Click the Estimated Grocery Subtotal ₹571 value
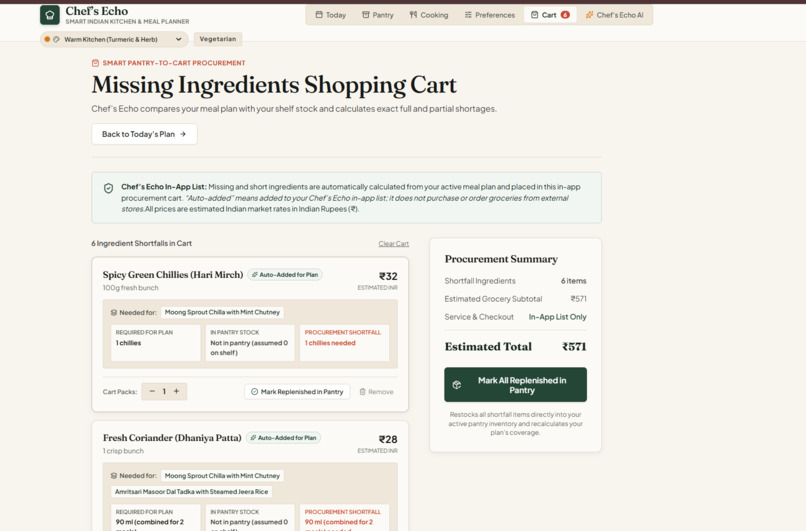Viewport: 806px width, 531px height. 578,299
